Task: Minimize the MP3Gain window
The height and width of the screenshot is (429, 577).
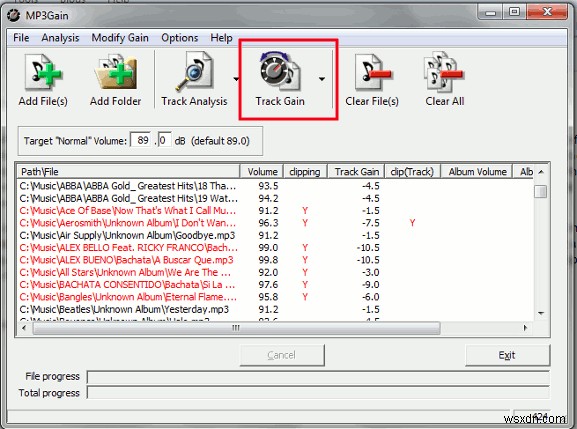Action: click(x=491, y=13)
